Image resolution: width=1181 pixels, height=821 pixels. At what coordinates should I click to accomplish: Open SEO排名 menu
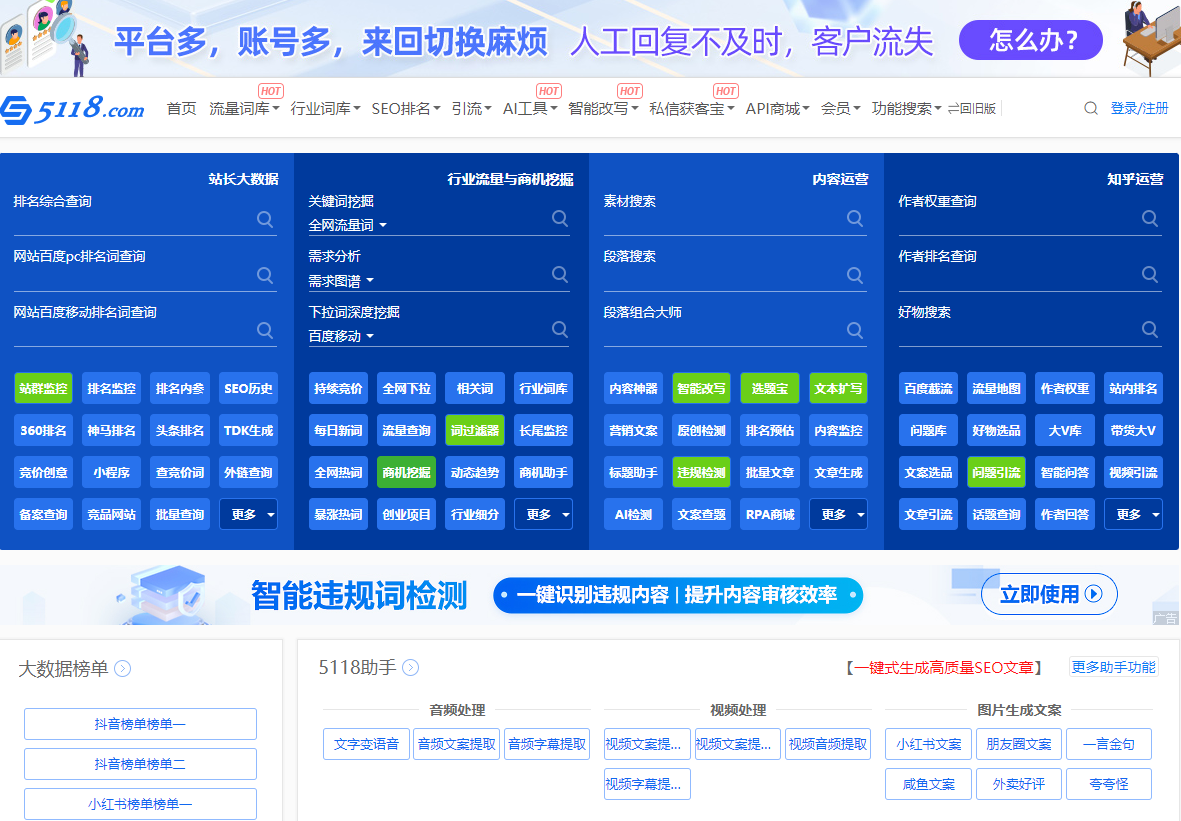click(405, 108)
